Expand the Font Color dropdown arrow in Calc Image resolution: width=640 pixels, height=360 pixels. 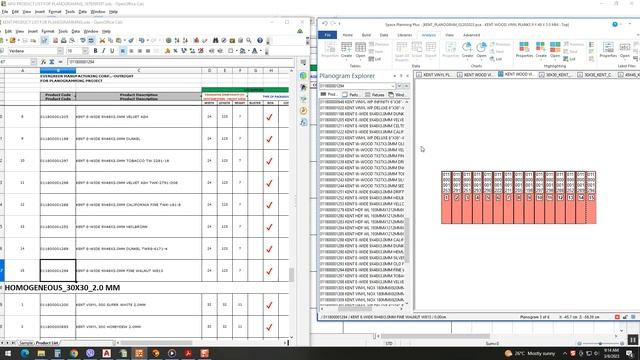[x=260, y=51]
